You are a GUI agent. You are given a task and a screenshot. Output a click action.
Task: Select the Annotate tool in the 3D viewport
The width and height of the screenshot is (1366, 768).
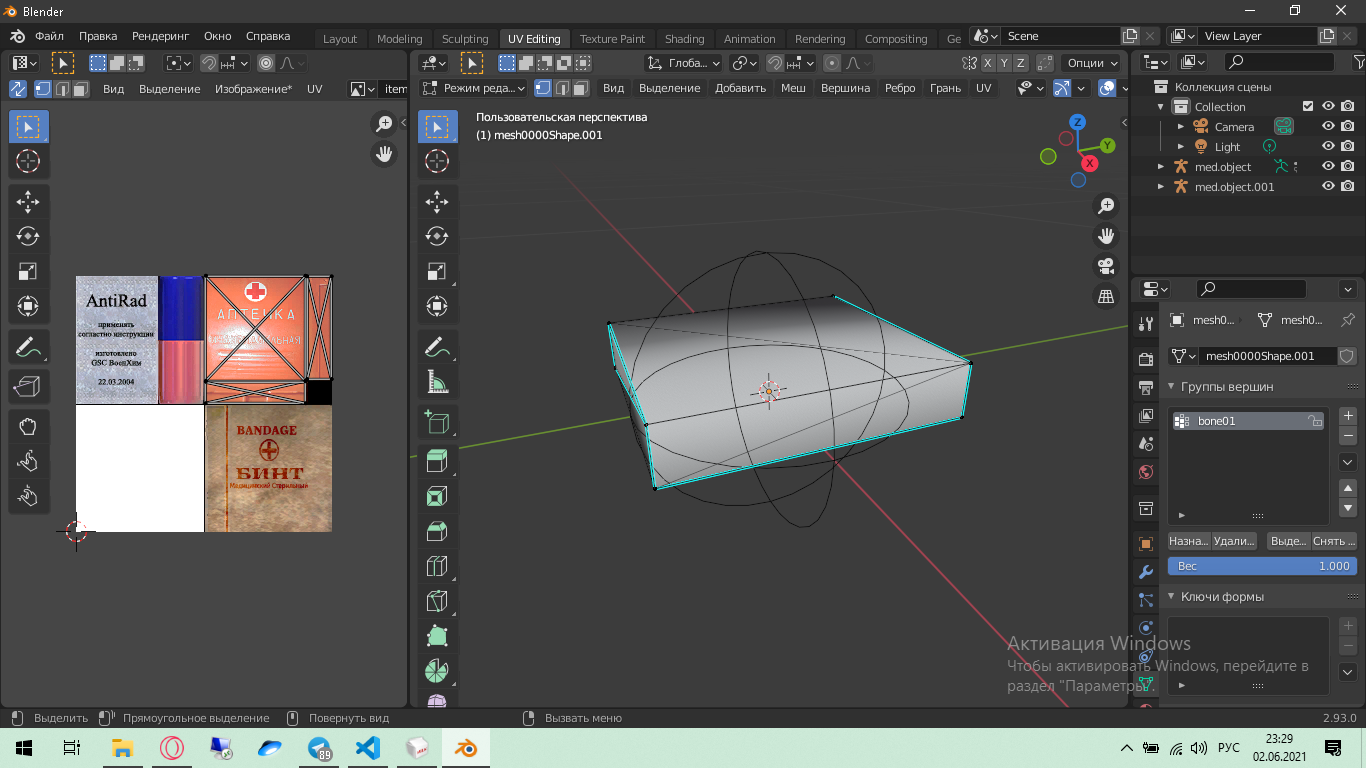(437, 347)
